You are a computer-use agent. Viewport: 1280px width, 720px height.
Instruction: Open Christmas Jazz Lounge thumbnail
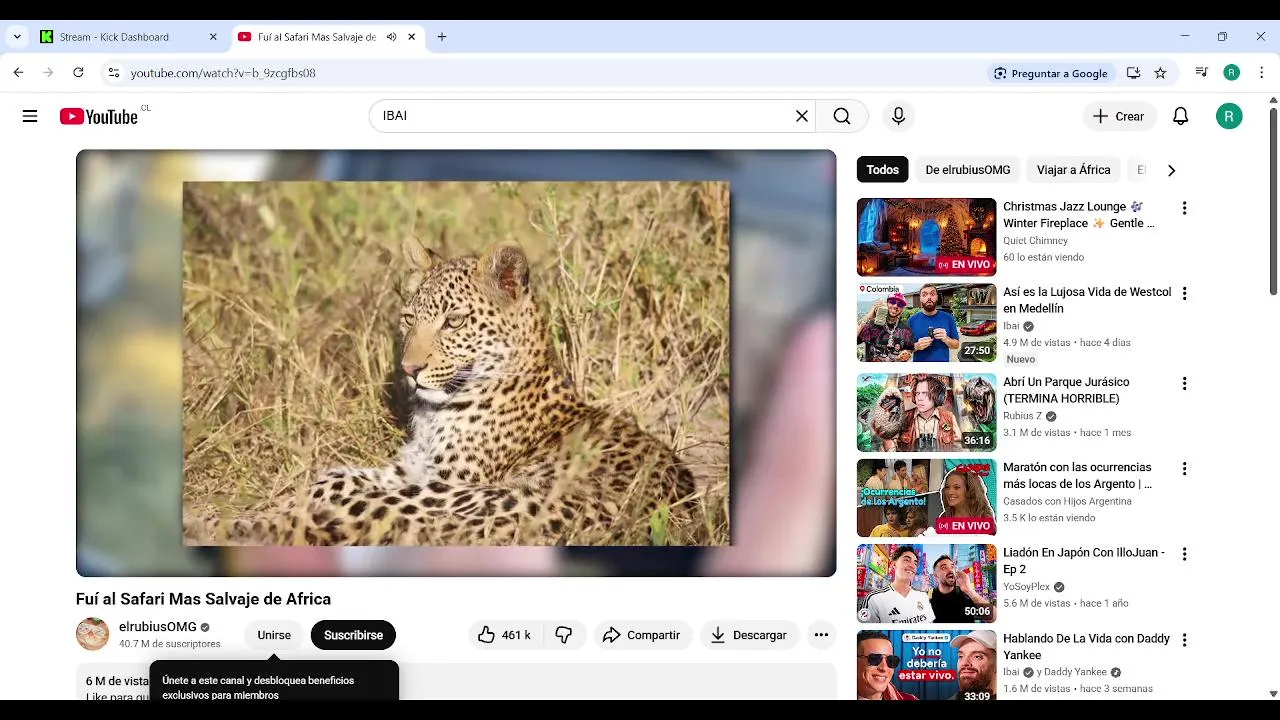click(927, 237)
